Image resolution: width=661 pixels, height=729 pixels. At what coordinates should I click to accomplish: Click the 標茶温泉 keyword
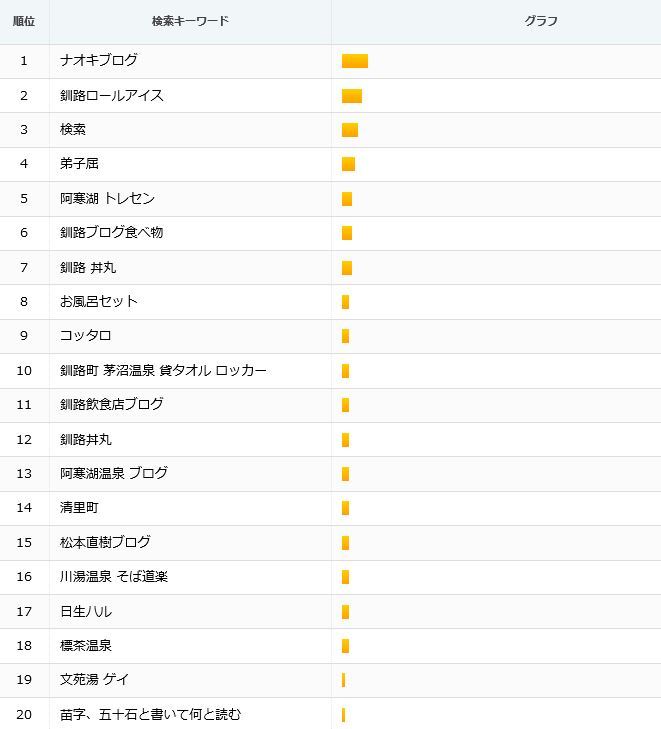86,645
